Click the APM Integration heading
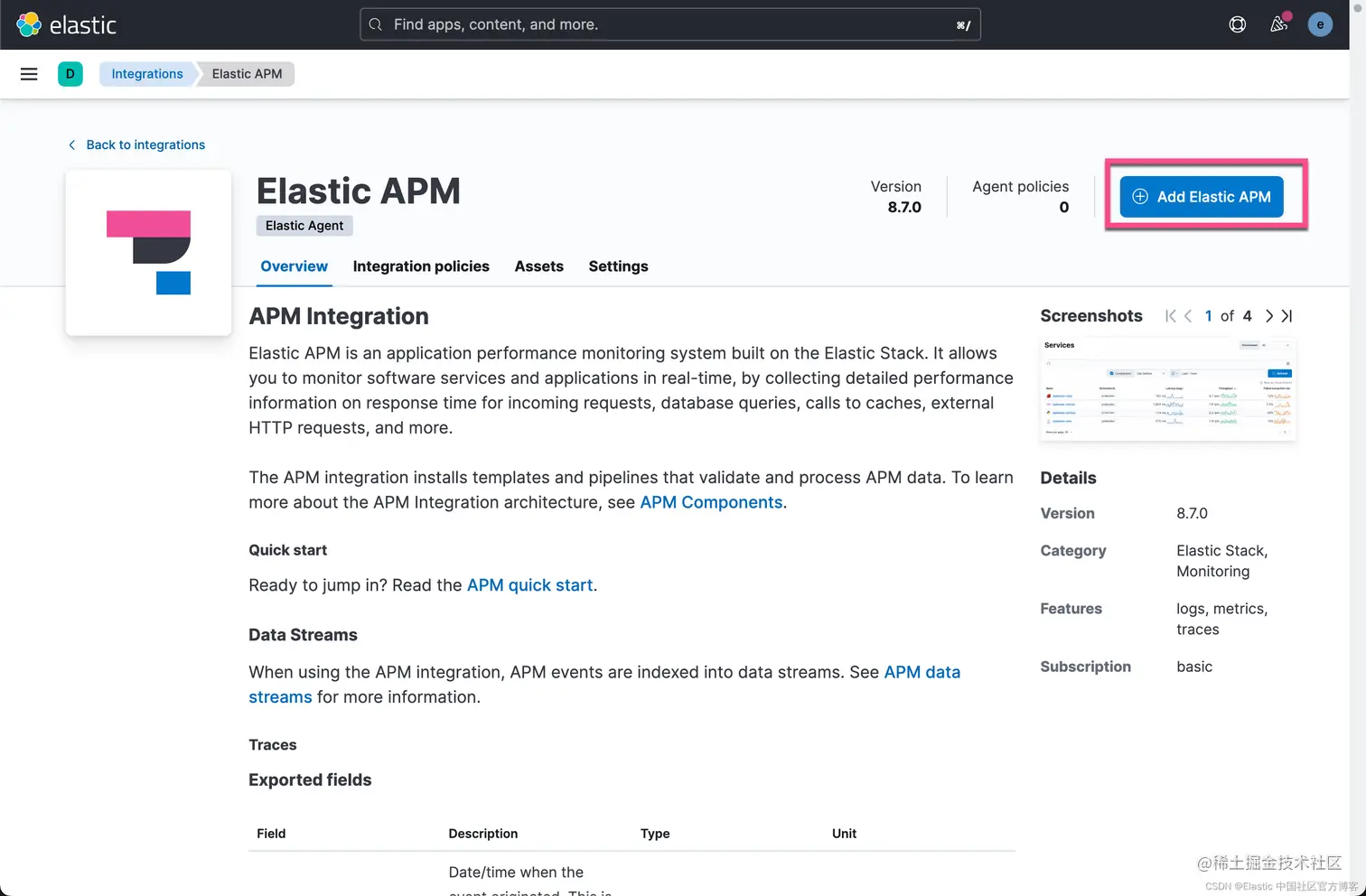 339,316
